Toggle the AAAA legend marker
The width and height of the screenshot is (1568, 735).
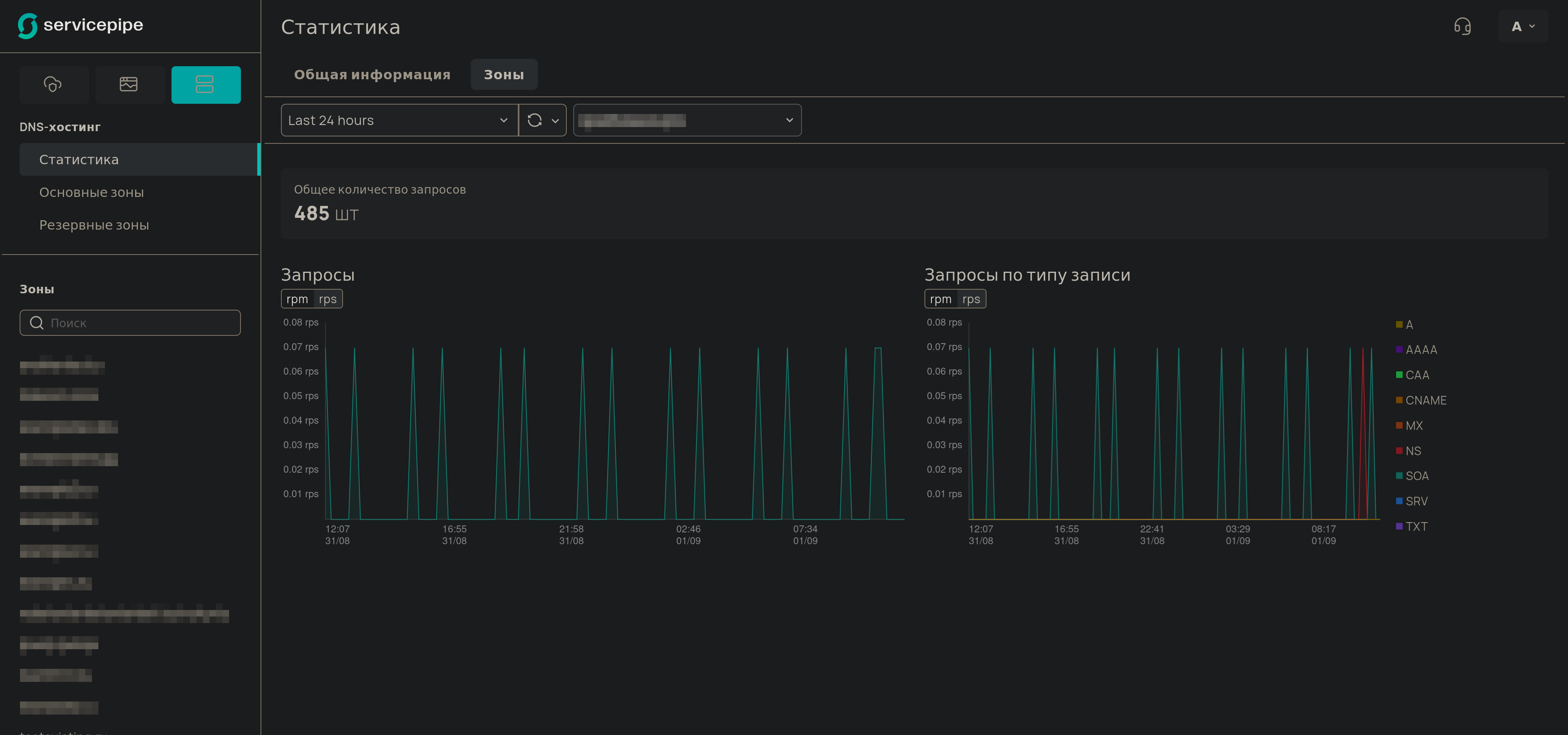[1399, 349]
